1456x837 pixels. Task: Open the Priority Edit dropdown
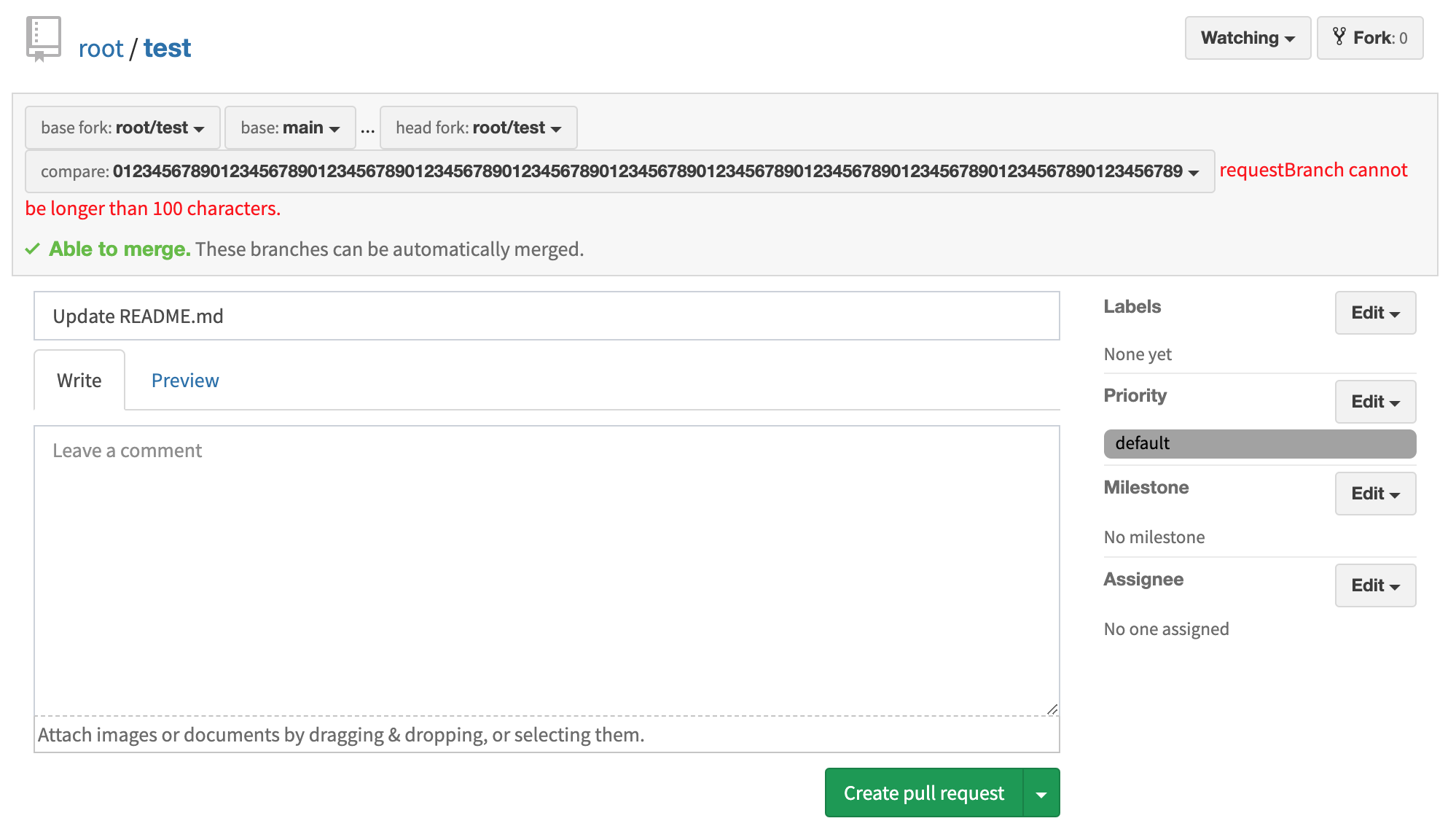(x=1375, y=402)
